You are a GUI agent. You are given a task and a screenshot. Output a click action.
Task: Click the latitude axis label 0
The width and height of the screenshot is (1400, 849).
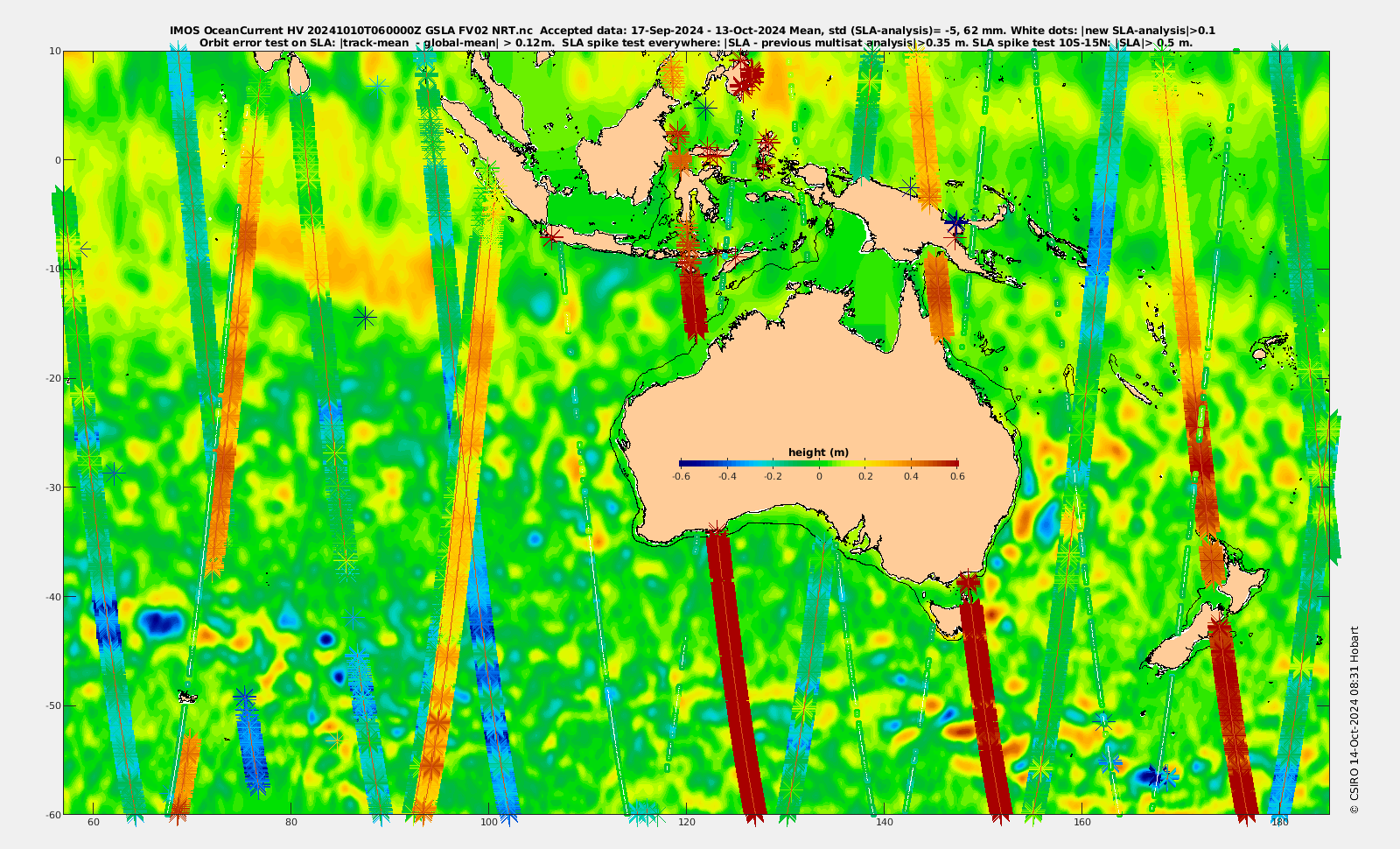pyautogui.click(x=58, y=160)
